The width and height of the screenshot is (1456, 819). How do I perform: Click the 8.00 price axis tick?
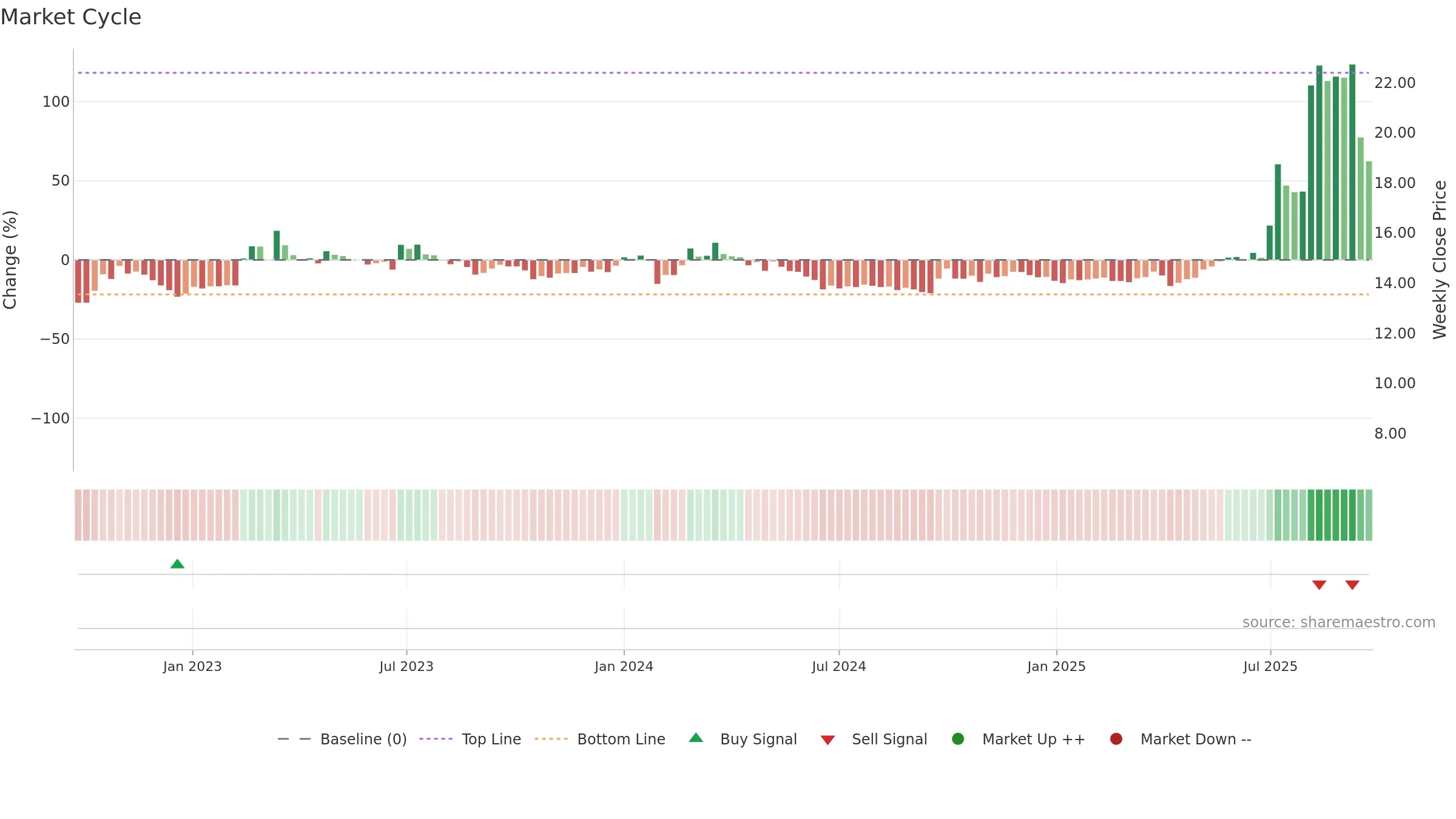pyautogui.click(x=1390, y=434)
